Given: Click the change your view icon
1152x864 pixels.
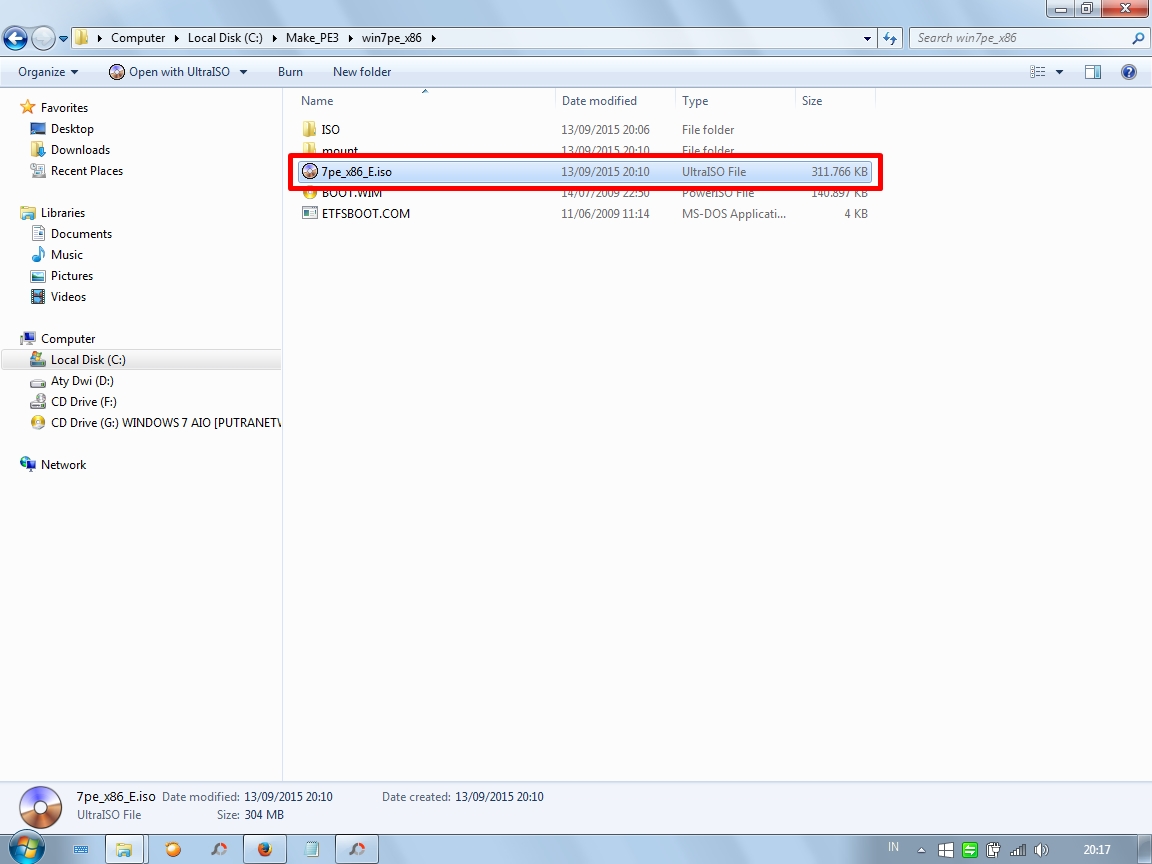Looking at the screenshot, I should 1037,72.
